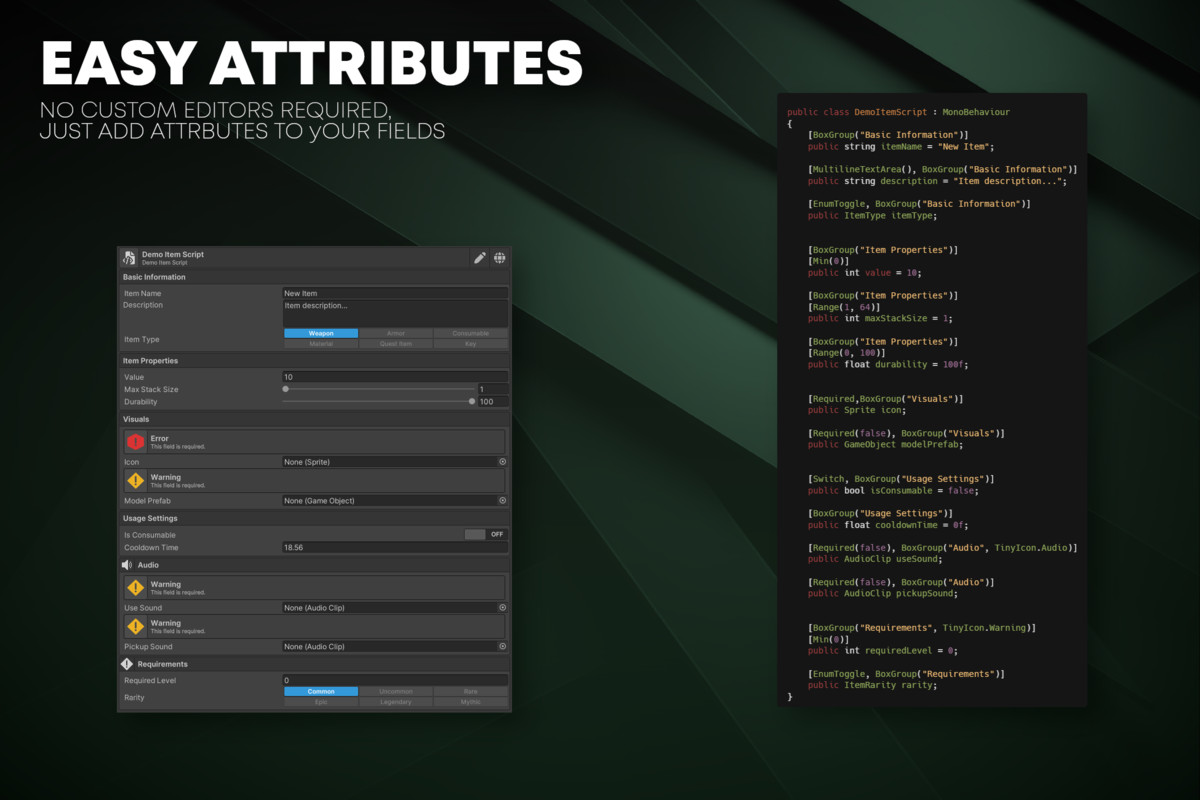Click the Item Properties group header
This screenshot has width=1200, height=800.
(150, 361)
